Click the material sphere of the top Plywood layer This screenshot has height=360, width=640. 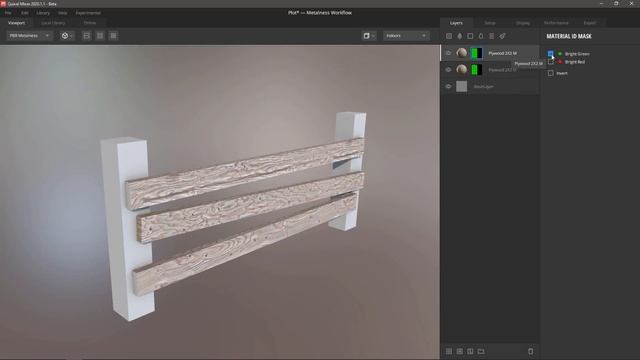(462, 53)
